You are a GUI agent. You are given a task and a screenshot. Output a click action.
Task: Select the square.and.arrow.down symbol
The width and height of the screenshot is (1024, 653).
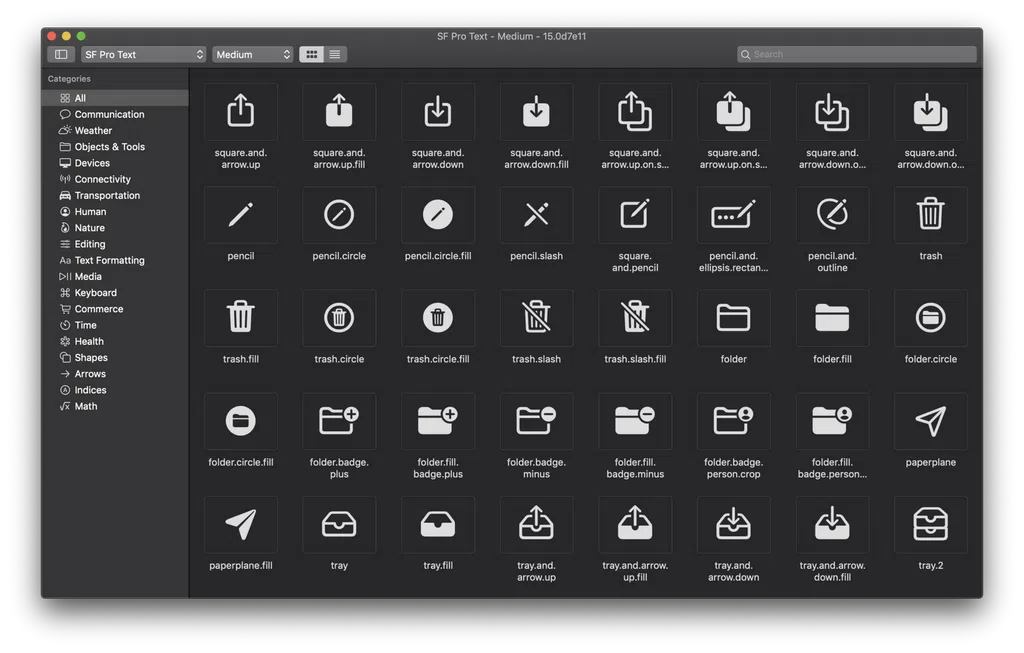[438, 112]
